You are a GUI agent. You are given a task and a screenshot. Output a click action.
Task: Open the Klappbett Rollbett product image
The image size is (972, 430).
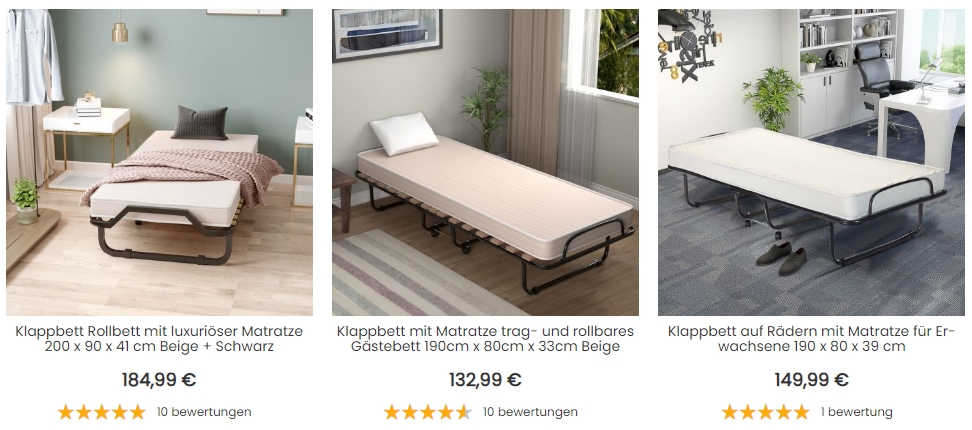point(159,162)
